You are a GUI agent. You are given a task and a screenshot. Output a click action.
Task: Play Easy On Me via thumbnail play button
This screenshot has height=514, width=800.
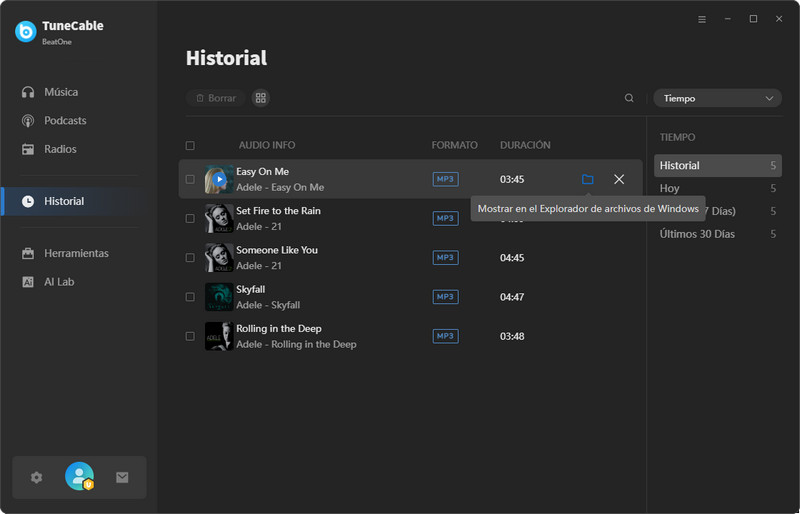(219, 179)
